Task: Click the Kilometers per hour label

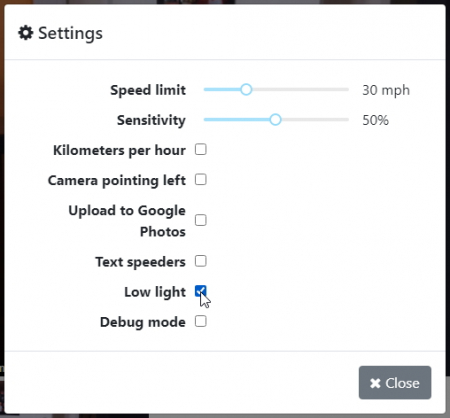Action: point(119,150)
